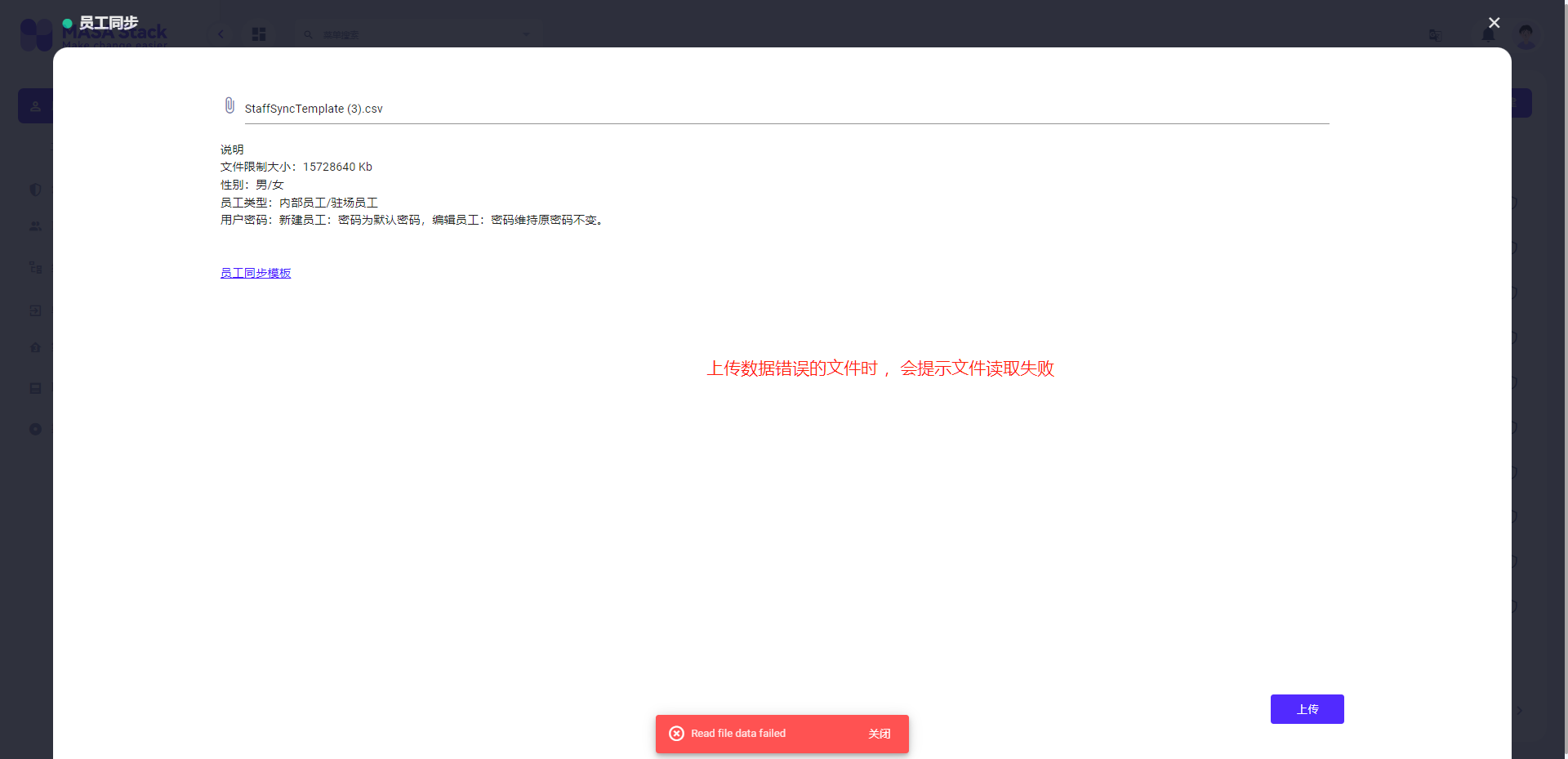Click the sign-in arrow icon in the sidebar

pyautogui.click(x=35, y=310)
